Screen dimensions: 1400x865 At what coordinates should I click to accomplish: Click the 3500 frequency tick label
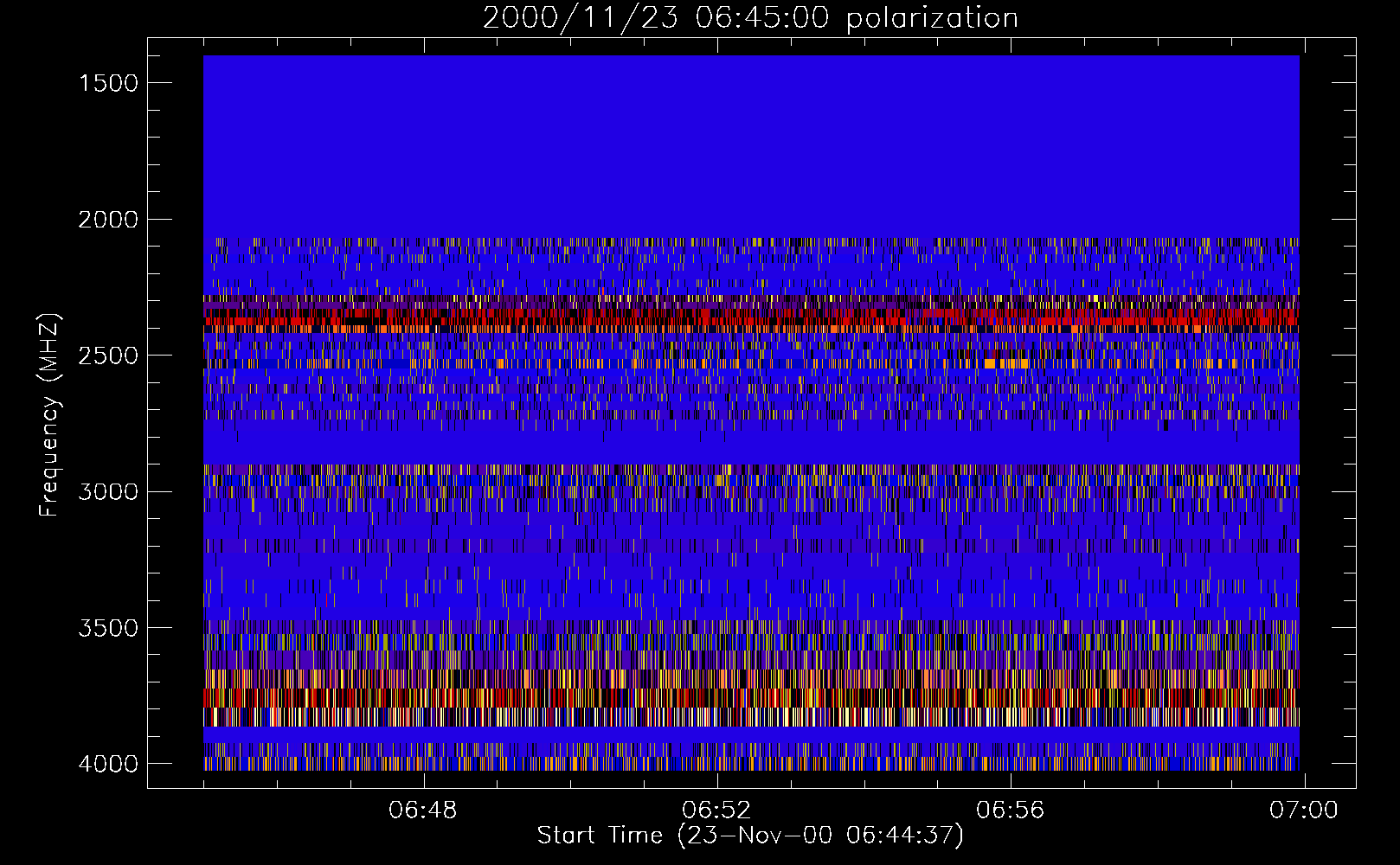[108, 628]
